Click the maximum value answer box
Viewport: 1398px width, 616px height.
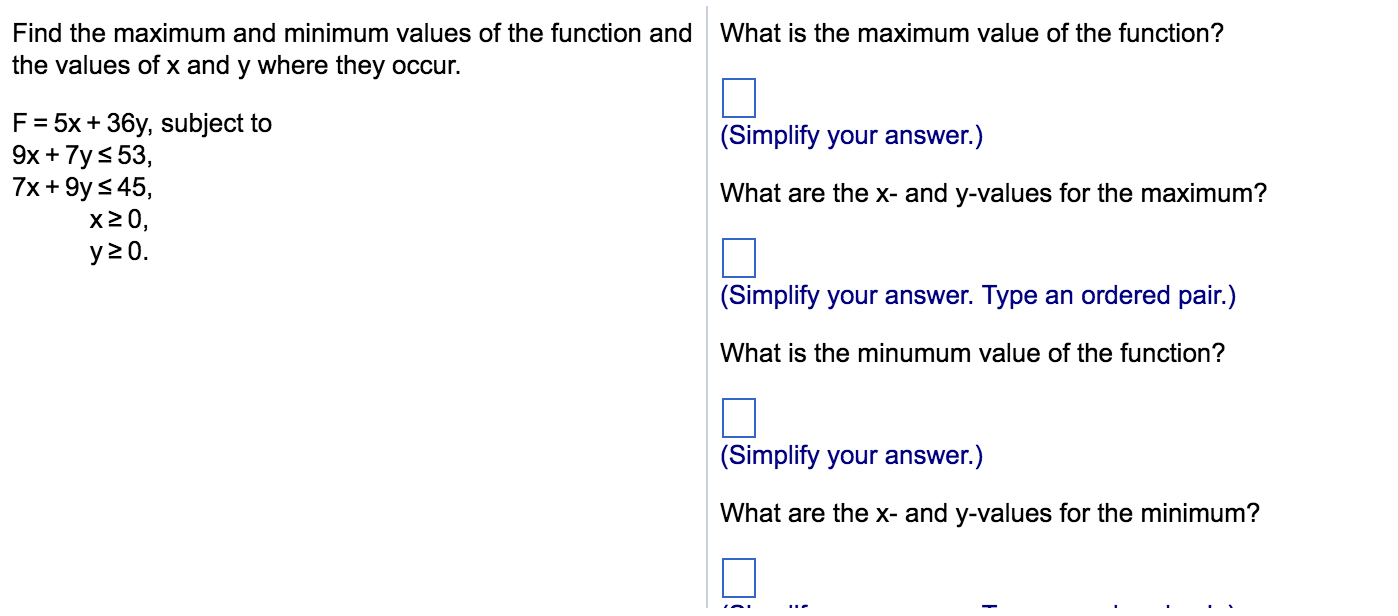click(x=738, y=98)
